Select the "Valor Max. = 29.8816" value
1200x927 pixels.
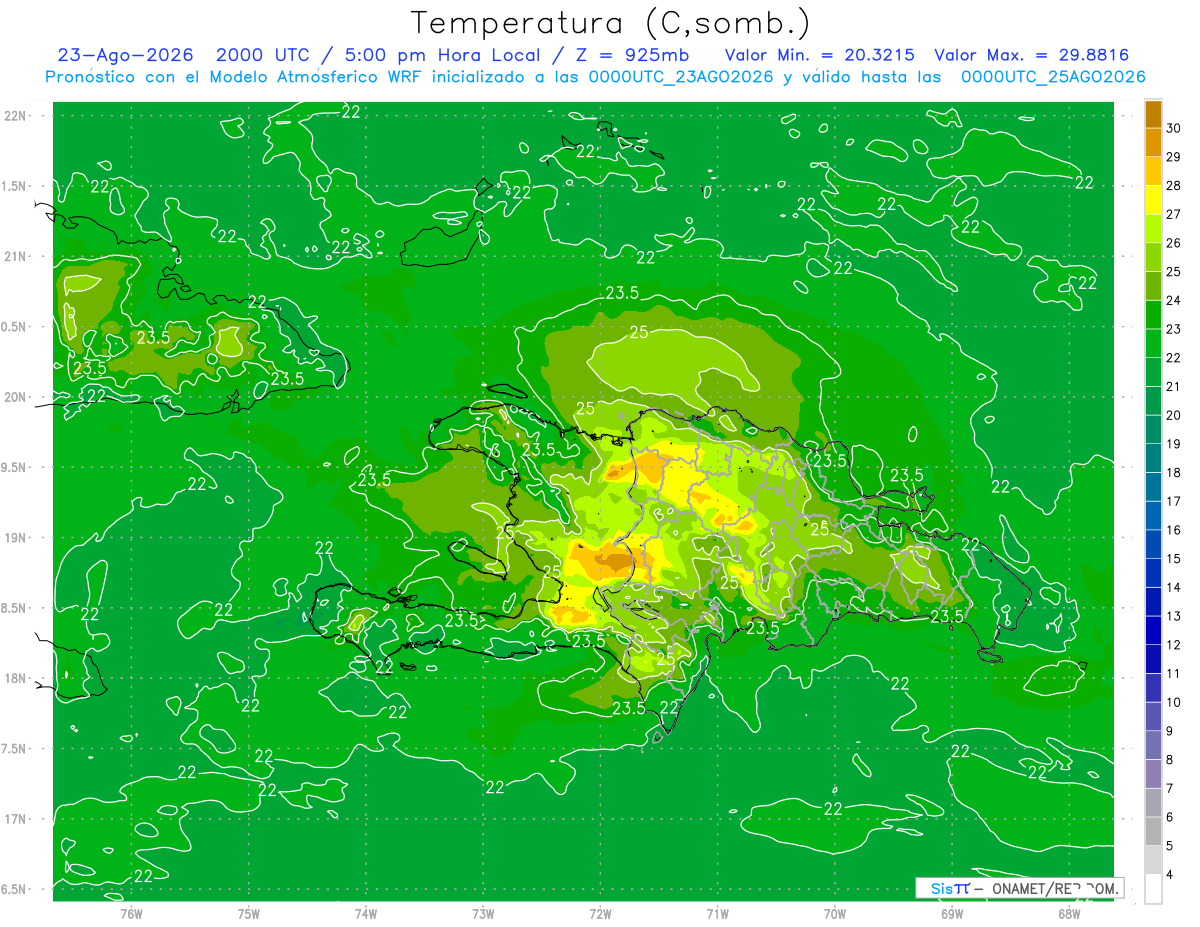[1032, 55]
